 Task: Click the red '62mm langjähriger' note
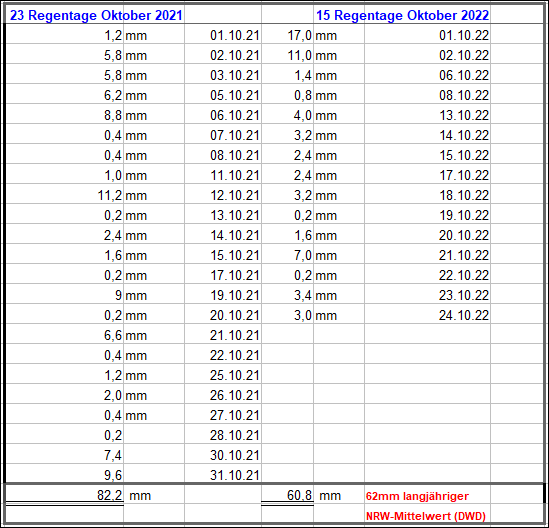(x=417, y=496)
